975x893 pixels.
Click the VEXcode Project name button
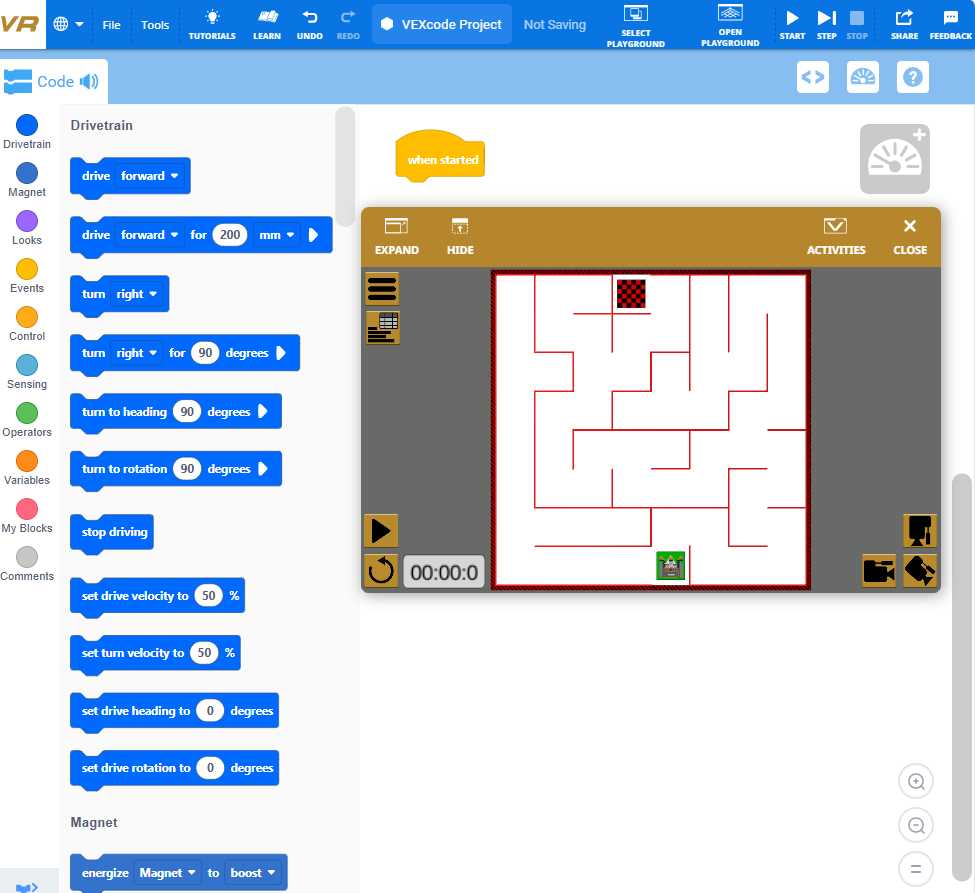point(441,24)
